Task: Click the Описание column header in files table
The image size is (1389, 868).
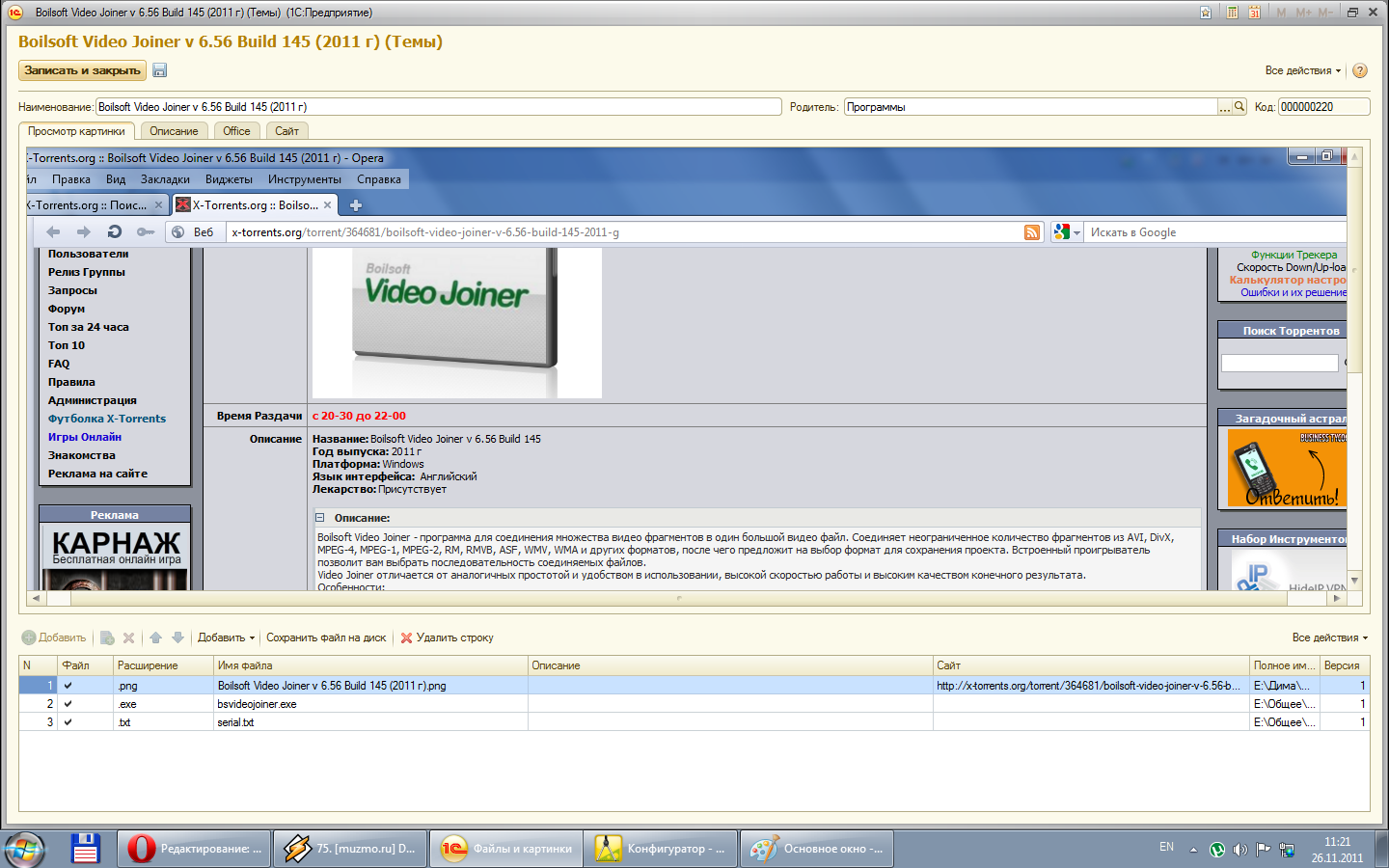Action: [x=730, y=665]
